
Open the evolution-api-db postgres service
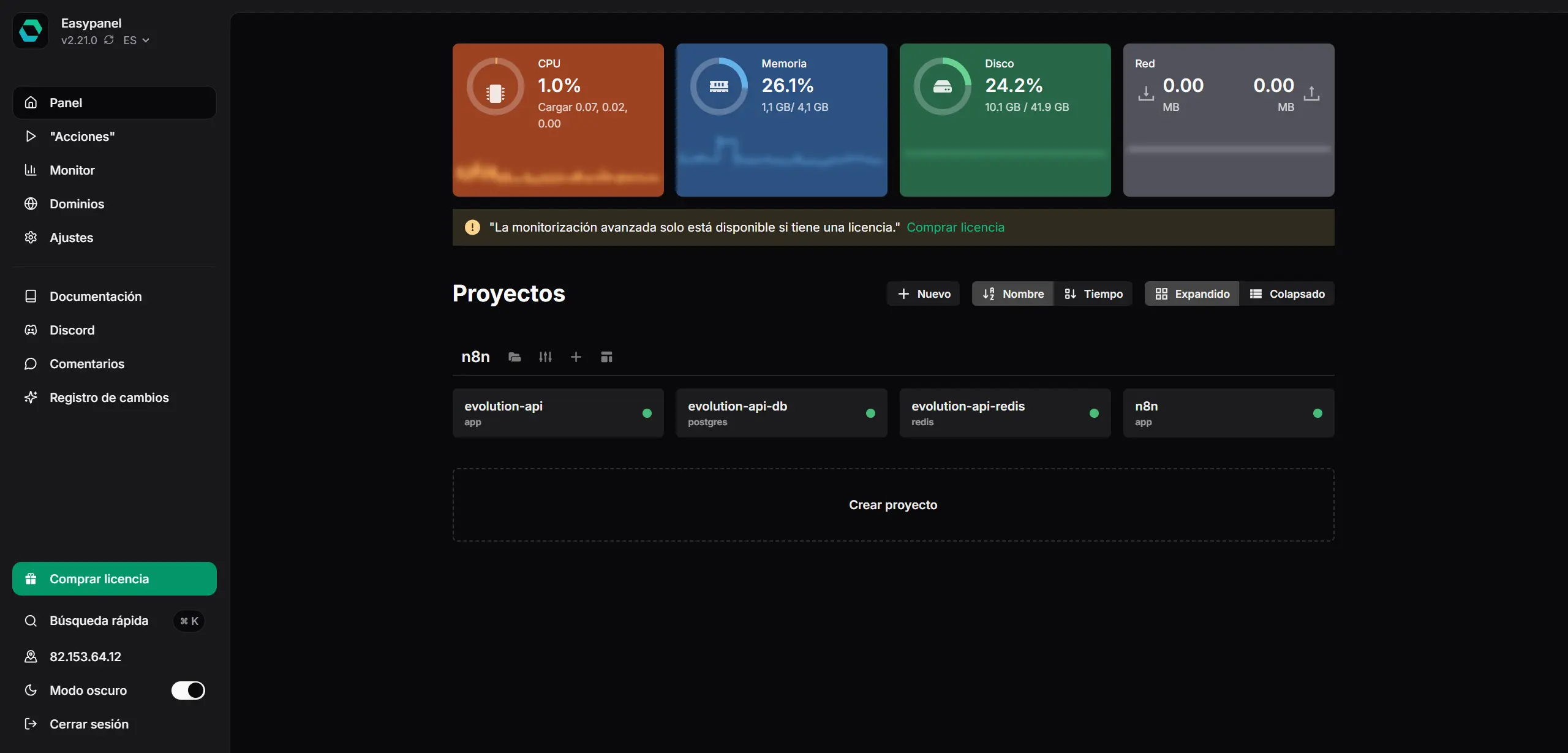(x=781, y=413)
